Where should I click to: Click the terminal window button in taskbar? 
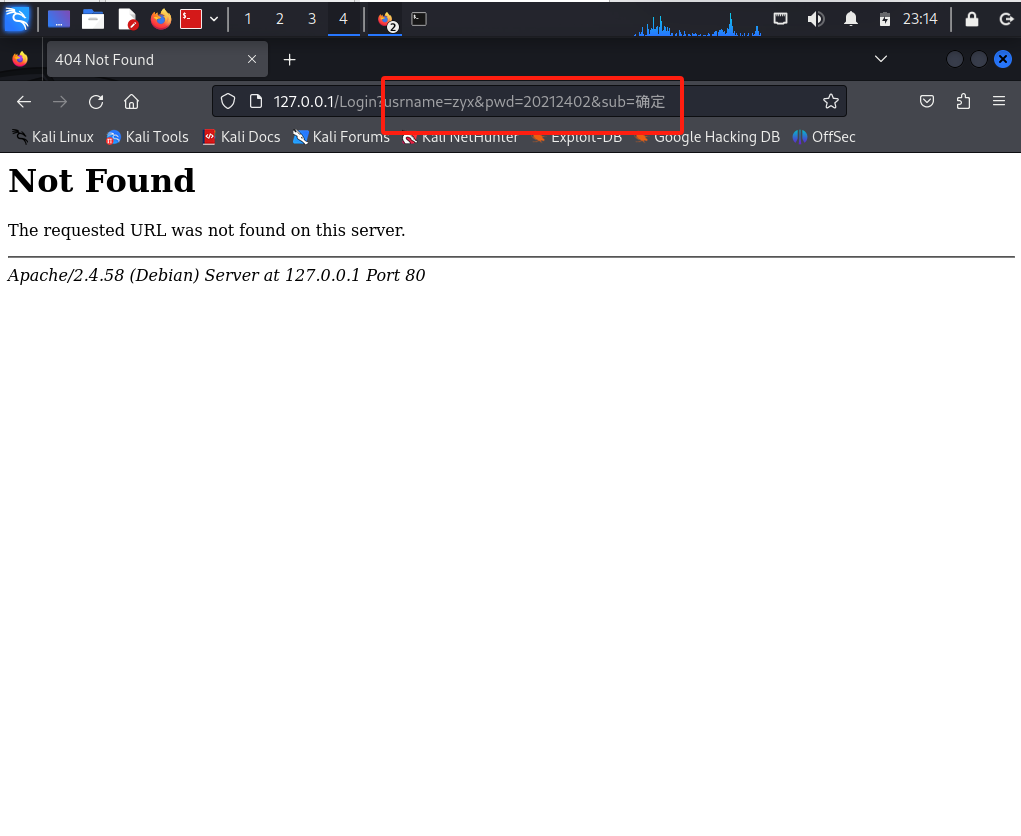click(x=419, y=19)
